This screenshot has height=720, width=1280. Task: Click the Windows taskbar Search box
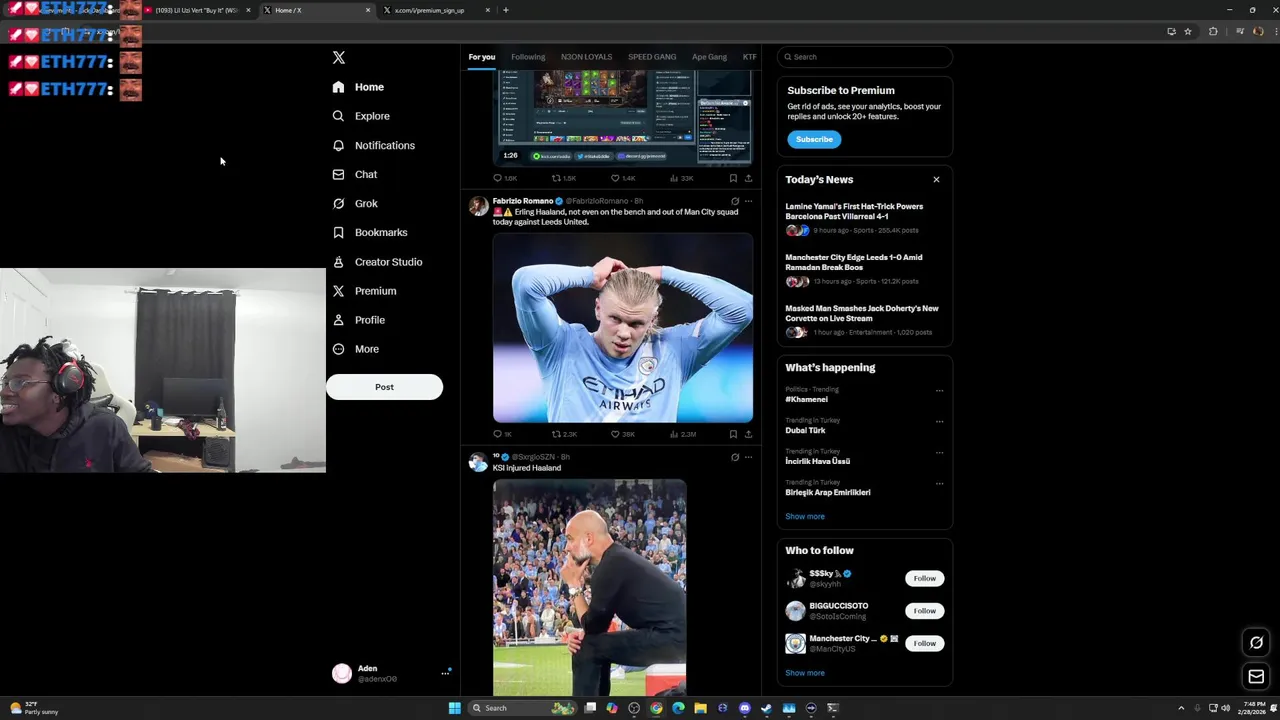[x=522, y=708]
